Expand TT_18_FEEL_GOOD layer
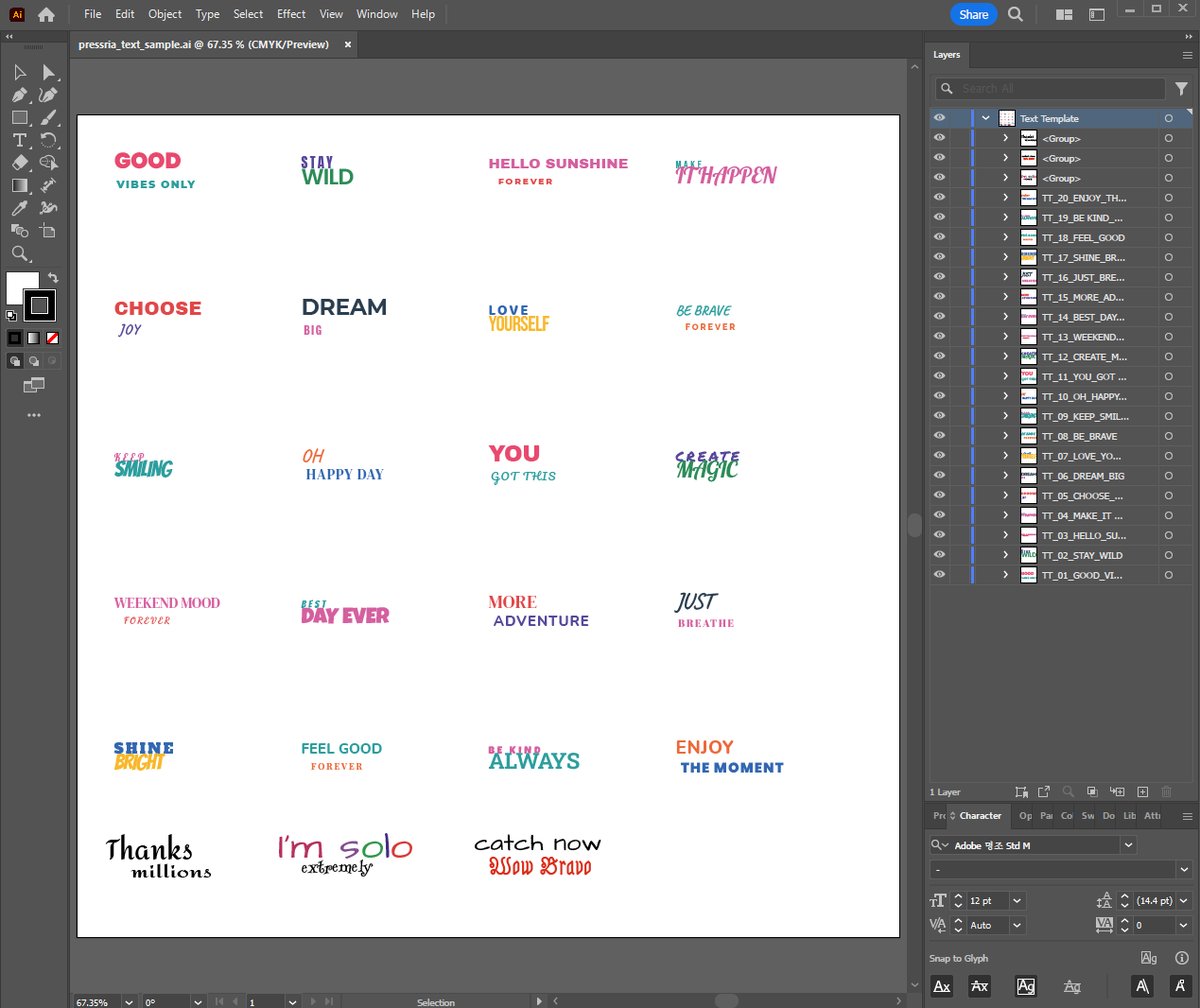 click(x=1006, y=237)
